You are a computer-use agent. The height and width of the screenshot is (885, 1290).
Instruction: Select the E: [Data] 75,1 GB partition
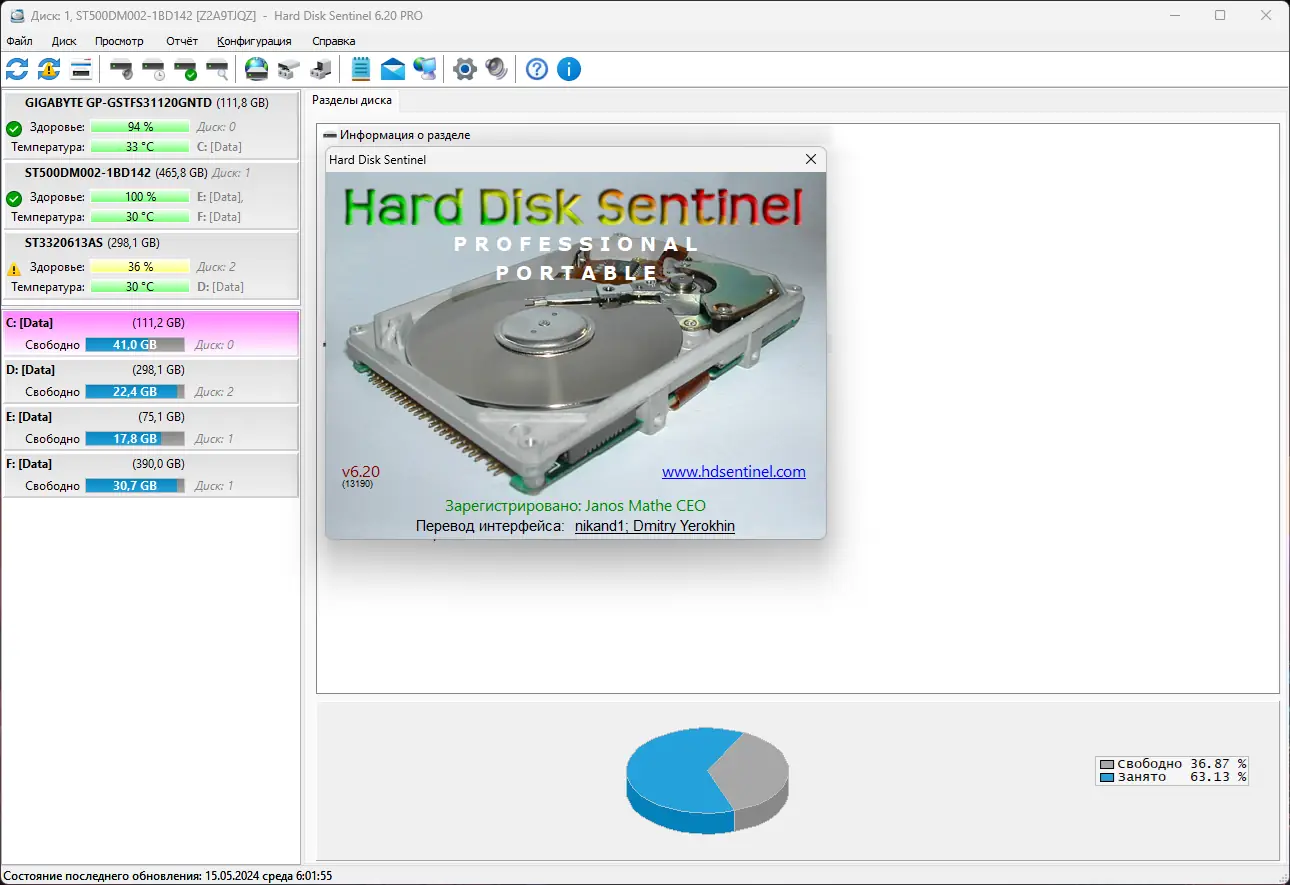click(151, 428)
